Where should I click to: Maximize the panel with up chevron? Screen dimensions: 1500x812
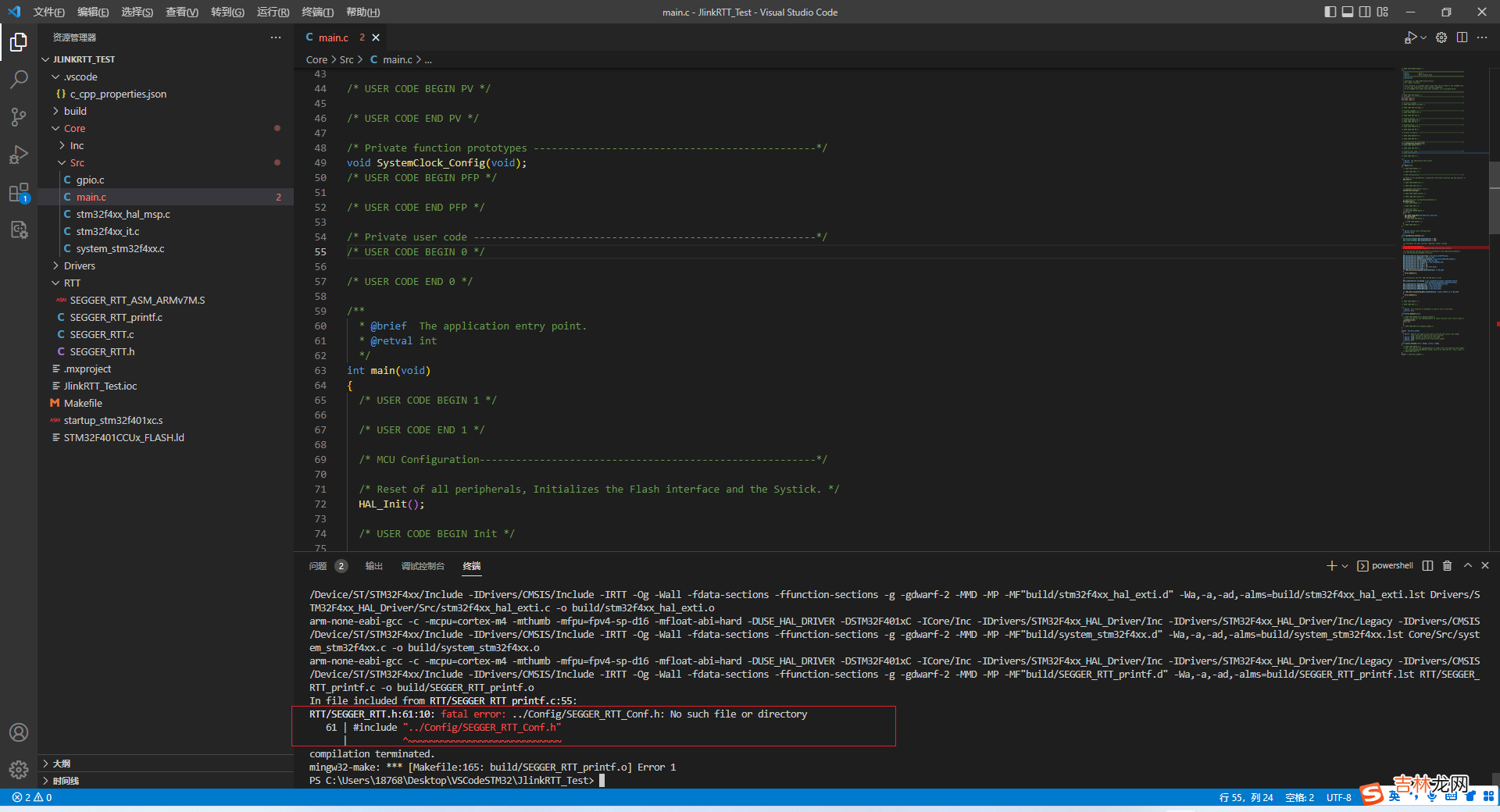click(1467, 565)
